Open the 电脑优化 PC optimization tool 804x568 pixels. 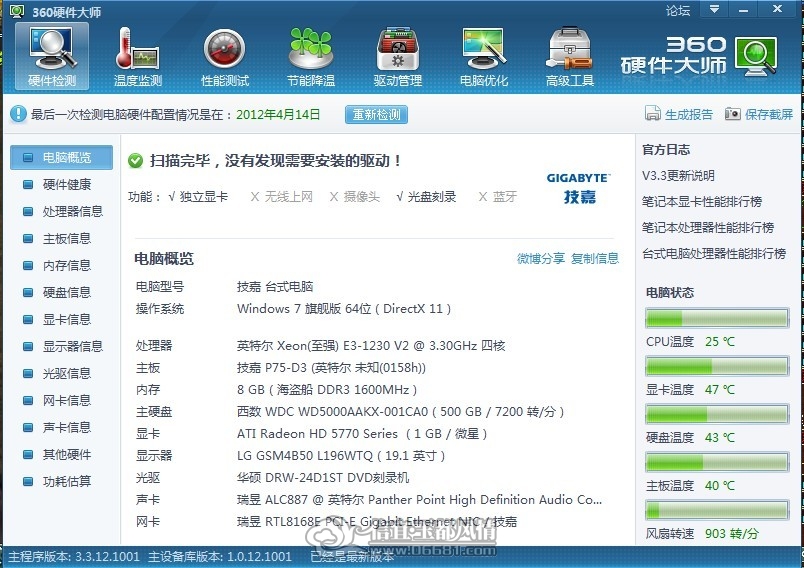[x=484, y=56]
